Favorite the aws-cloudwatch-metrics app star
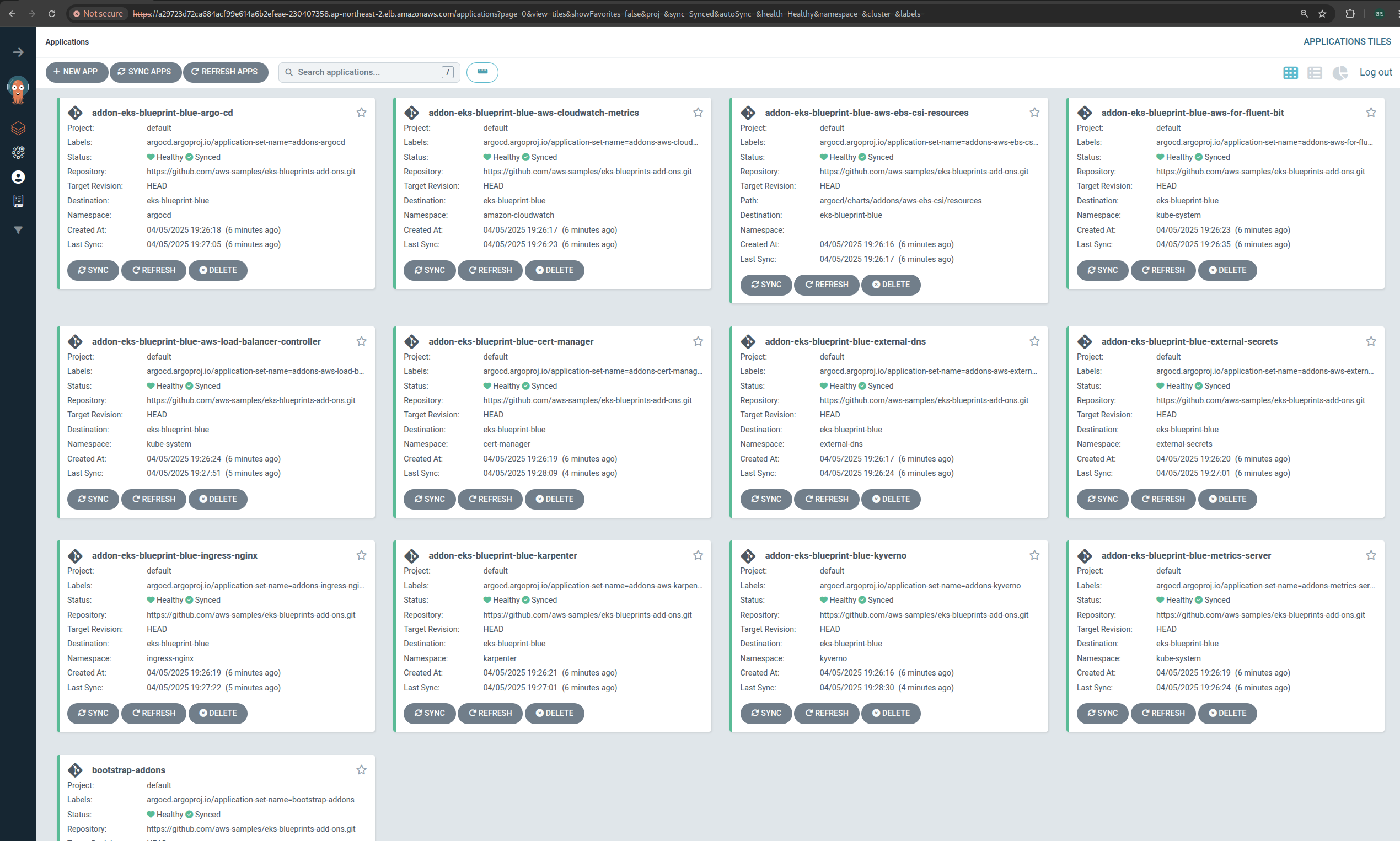Screen dimensions: 1400x841 pyautogui.click(x=698, y=113)
